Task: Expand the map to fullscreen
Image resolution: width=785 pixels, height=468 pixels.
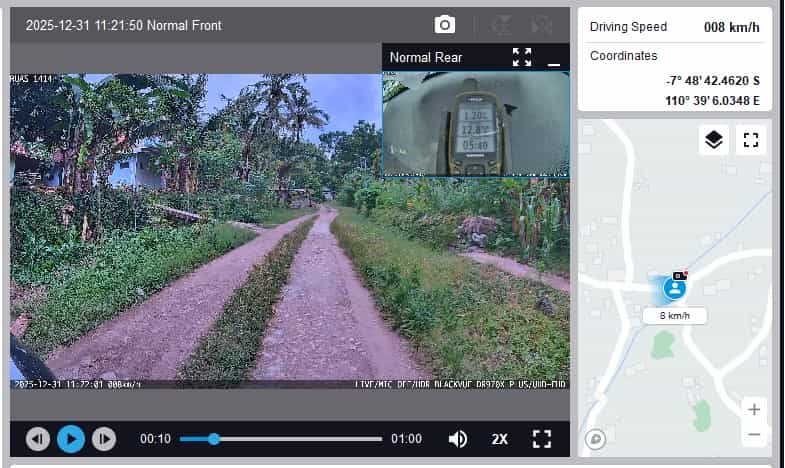Action: pyautogui.click(x=751, y=140)
